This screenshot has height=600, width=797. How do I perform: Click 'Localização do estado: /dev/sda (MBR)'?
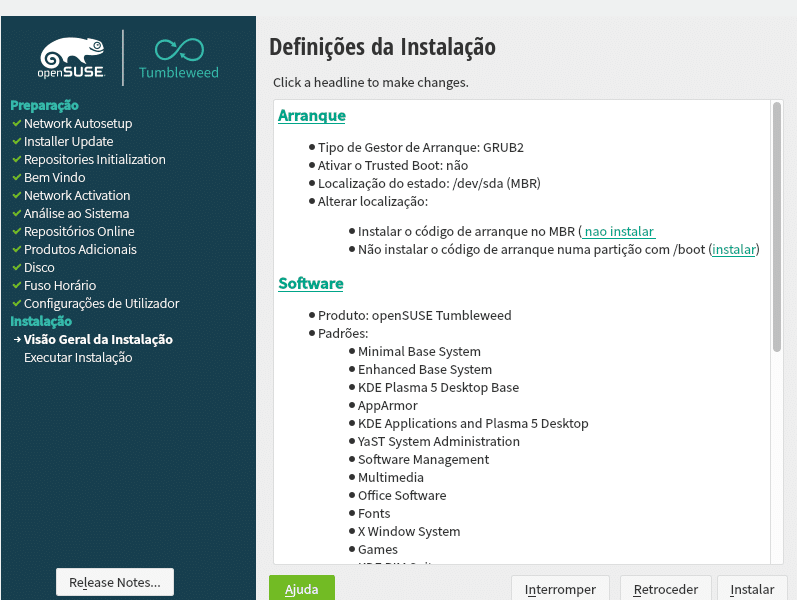pos(429,184)
